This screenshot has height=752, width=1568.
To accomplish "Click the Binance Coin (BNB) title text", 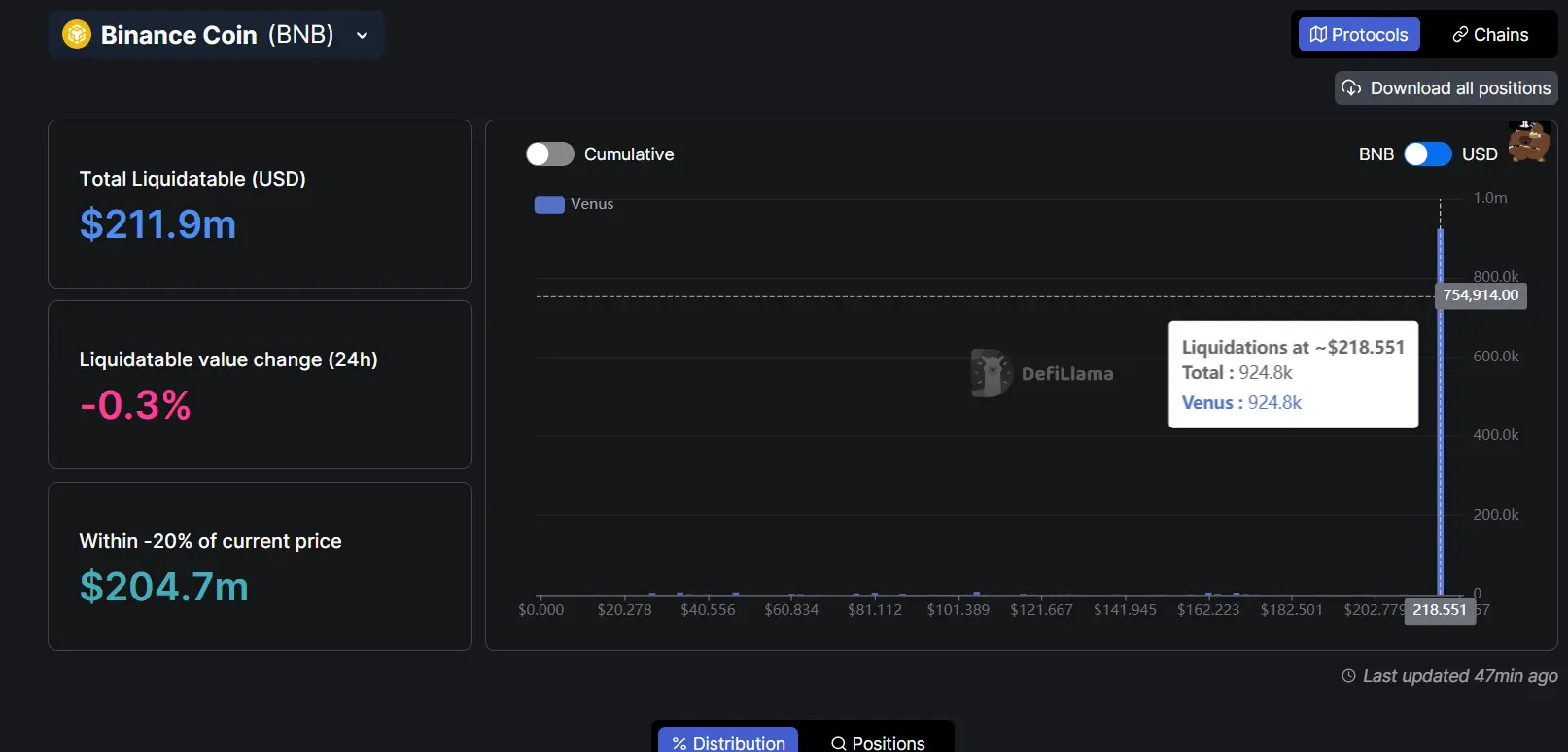I will click(218, 35).
